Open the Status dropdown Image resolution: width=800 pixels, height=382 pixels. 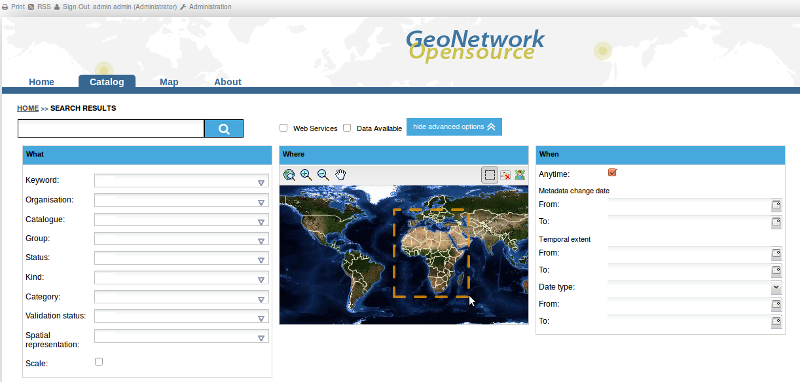coord(261,260)
